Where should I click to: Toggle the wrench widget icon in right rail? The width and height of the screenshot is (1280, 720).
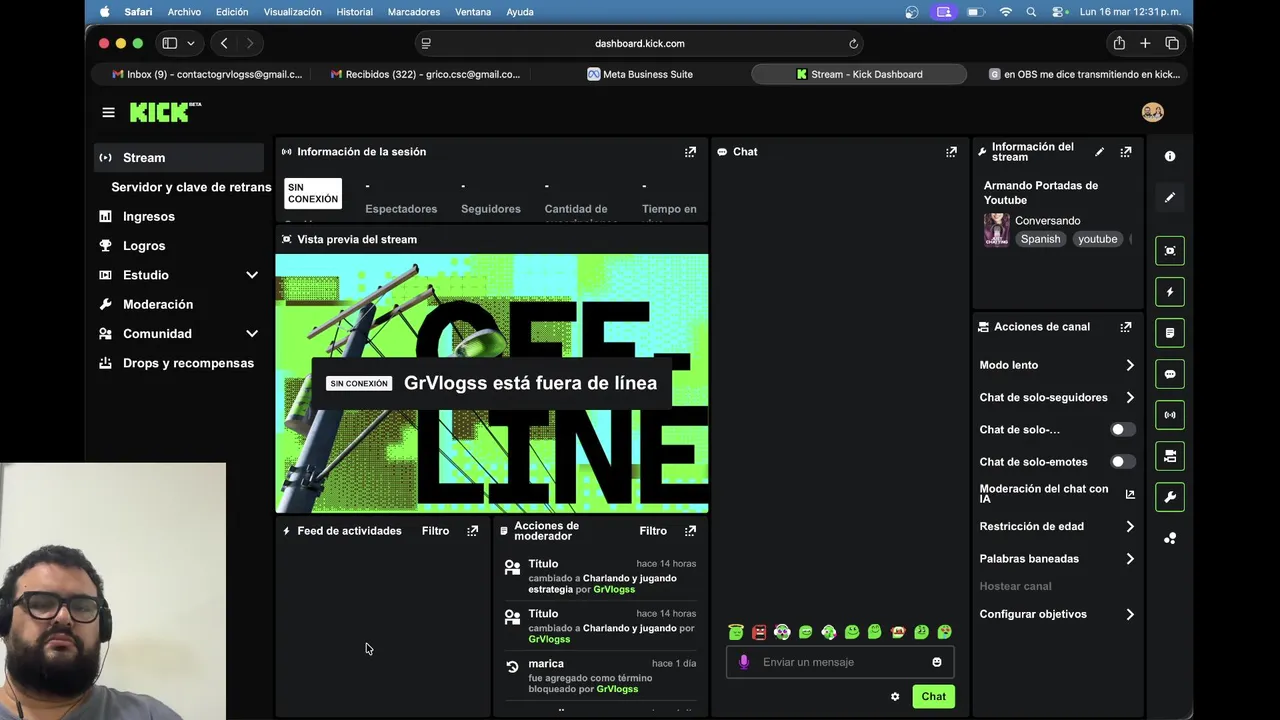click(x=1170, y=497)
